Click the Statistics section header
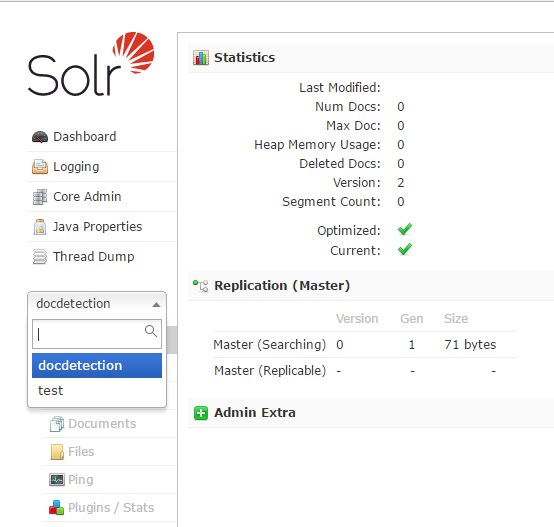 point(244,58)
